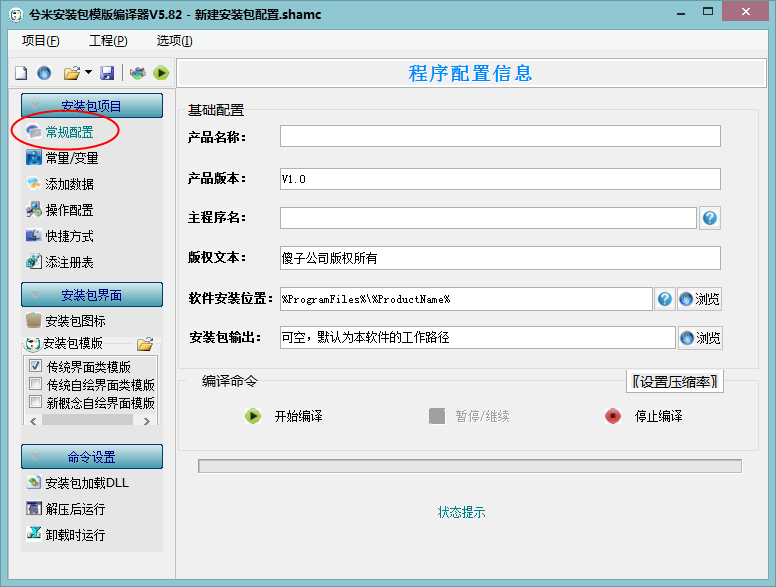Click help icon beside 软件安装位置 field

665,299
